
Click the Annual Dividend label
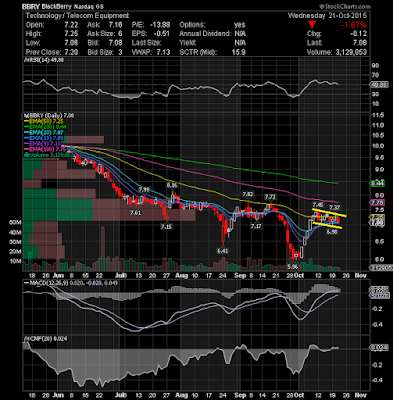[x=205, y=34]
